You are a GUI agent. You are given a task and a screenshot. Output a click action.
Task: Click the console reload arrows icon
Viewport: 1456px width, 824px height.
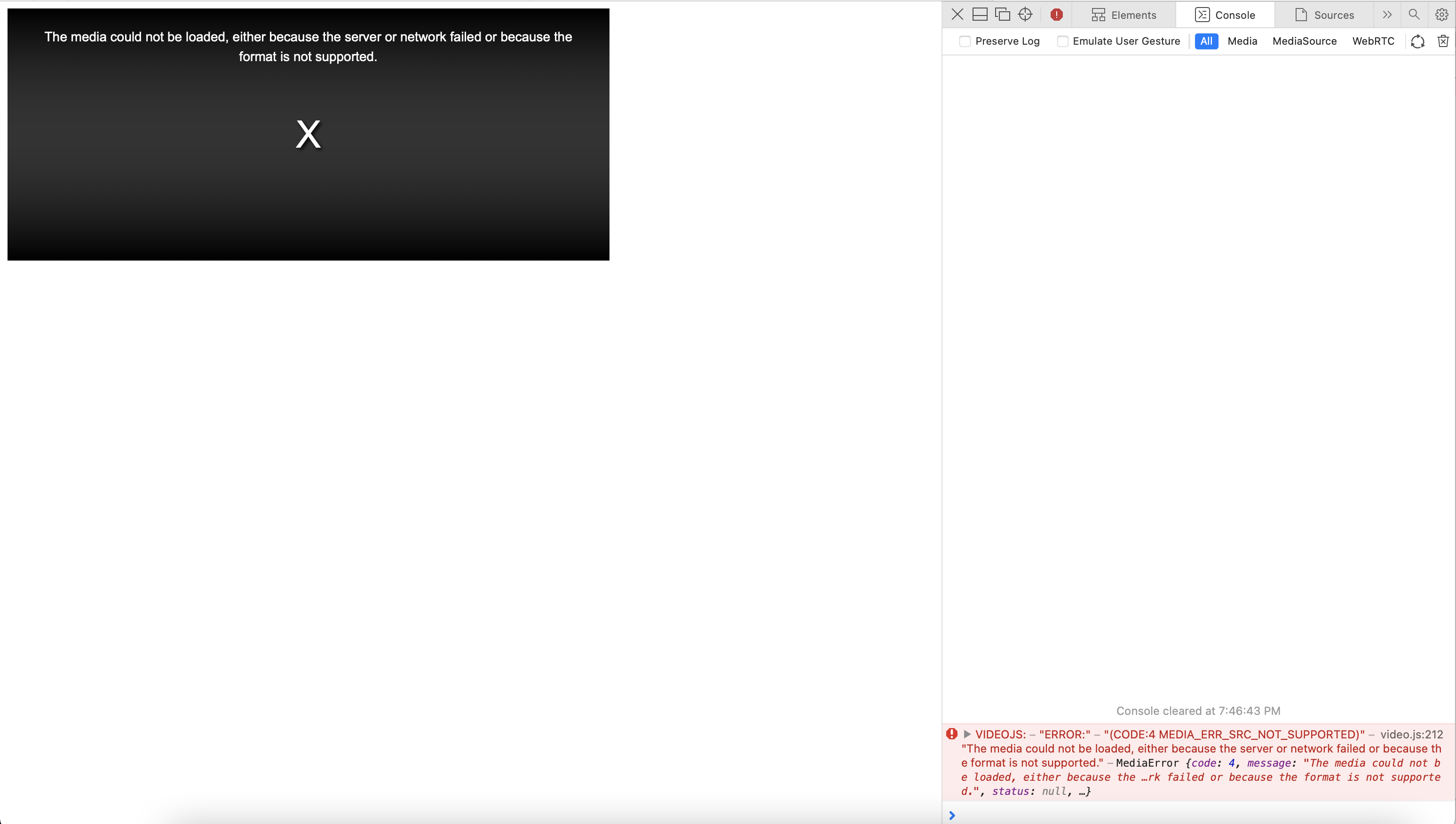point(1417,41)
